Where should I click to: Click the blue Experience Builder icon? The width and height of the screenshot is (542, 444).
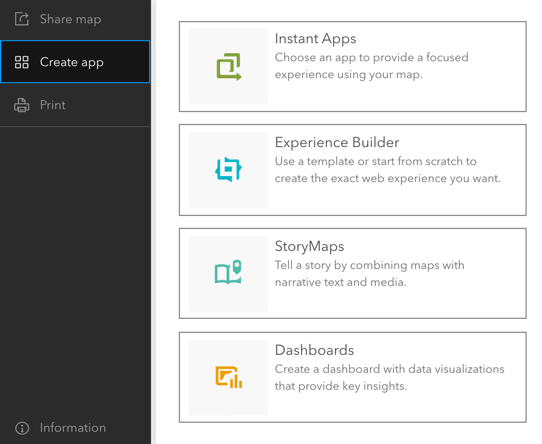tap(228, 169)
